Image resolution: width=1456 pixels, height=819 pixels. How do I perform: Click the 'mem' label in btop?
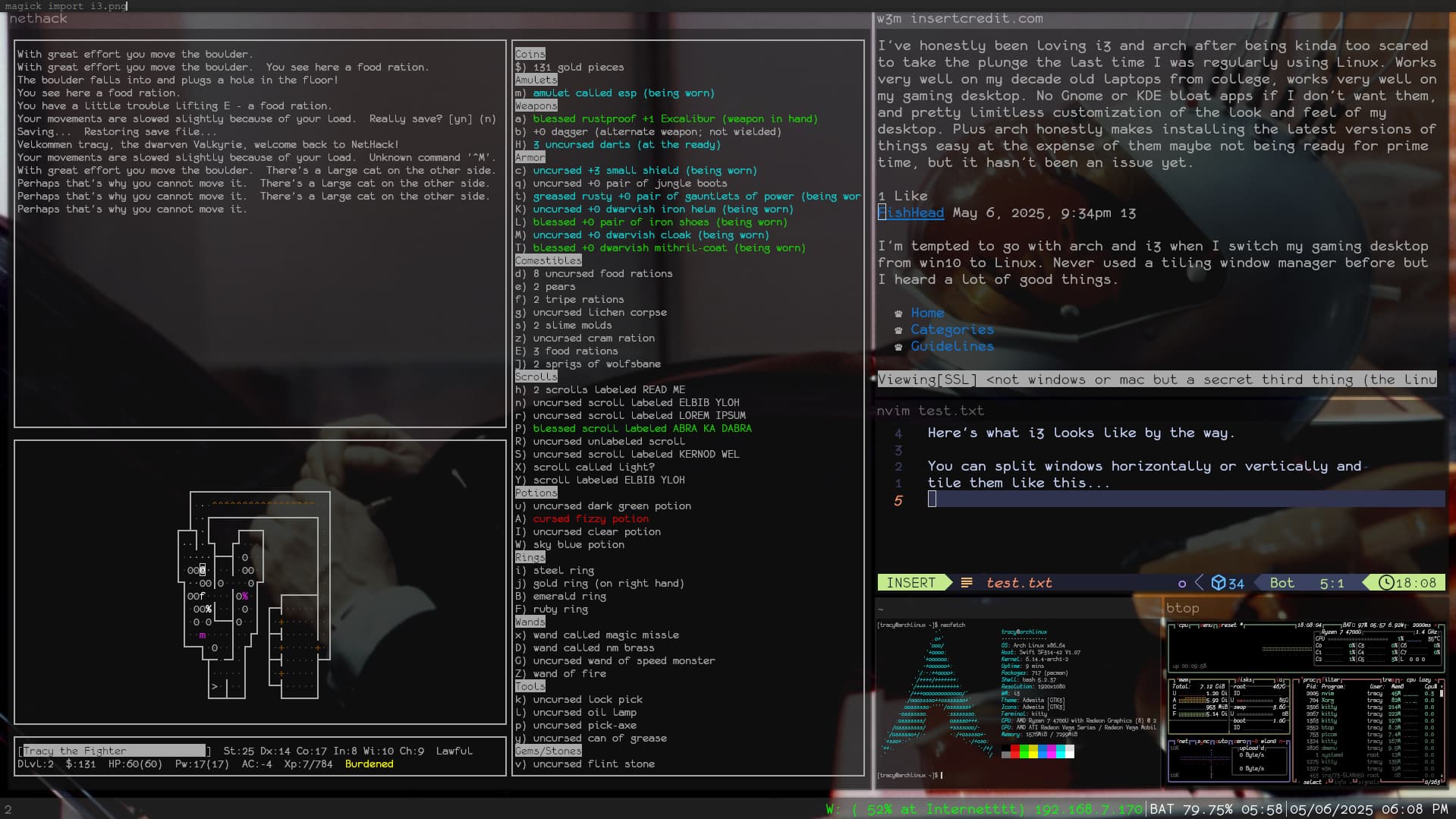coord(1184,680)
